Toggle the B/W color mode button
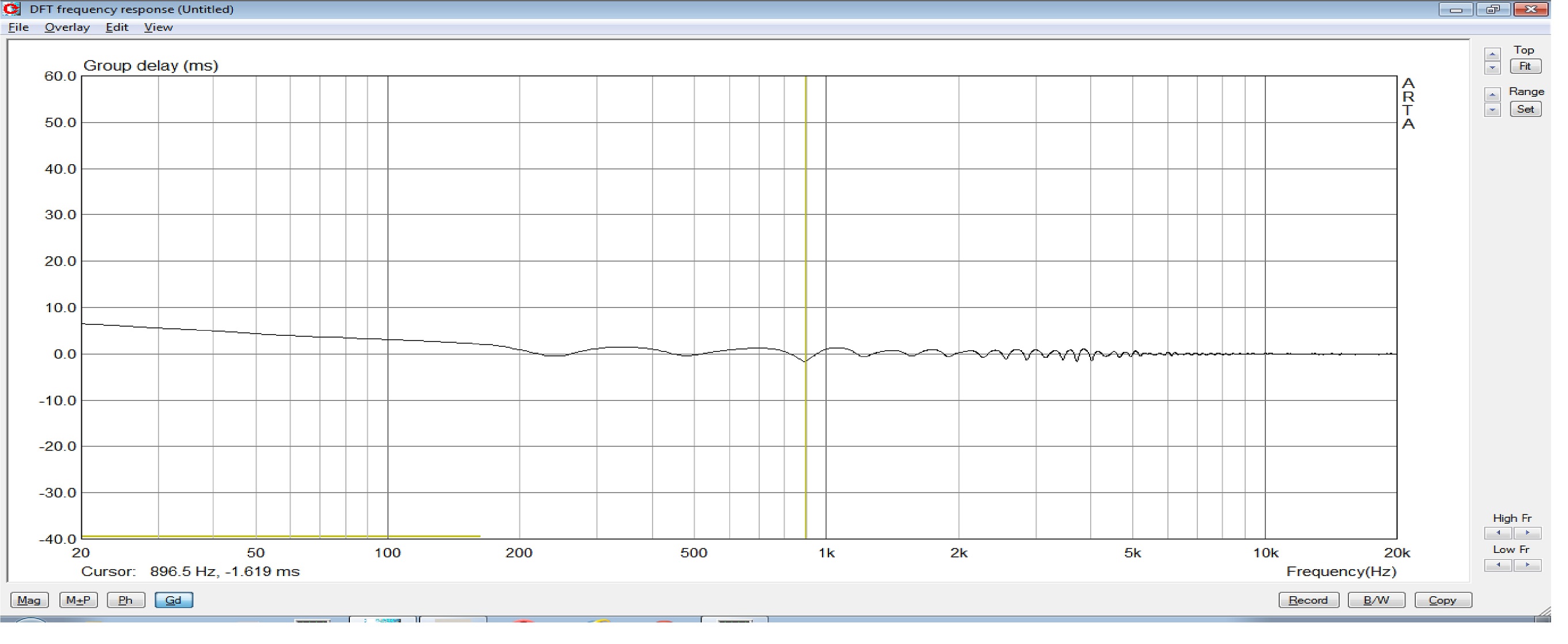This screenshot has width=1568, height=644. click(1375, 600)
